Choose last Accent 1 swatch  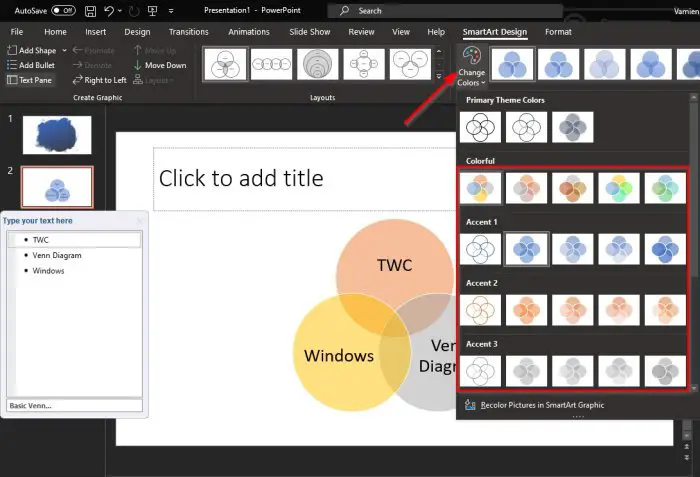(665, 249)
